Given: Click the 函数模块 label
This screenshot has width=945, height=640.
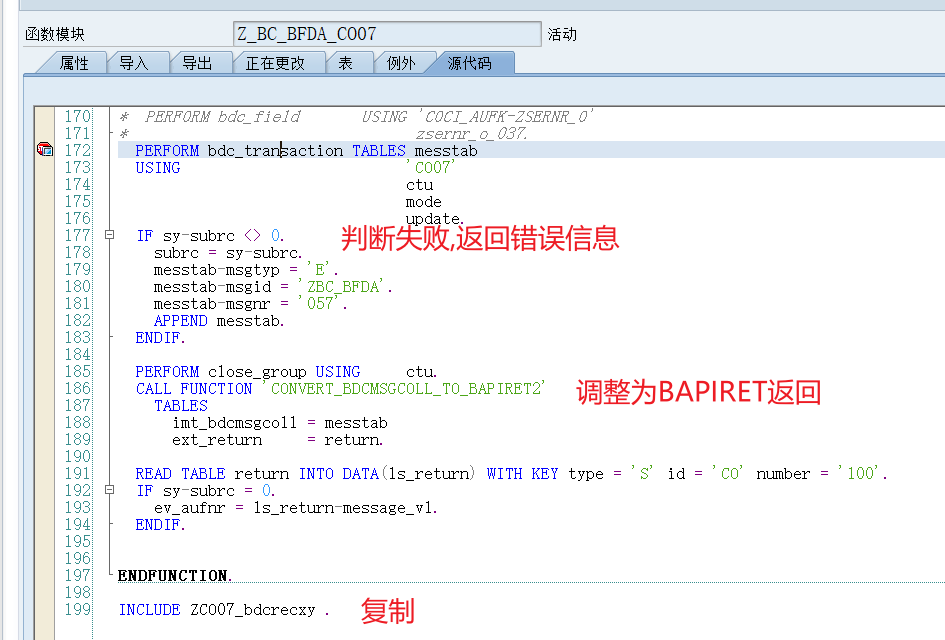Looking at the screenshot, I should (x=55, y=34).
